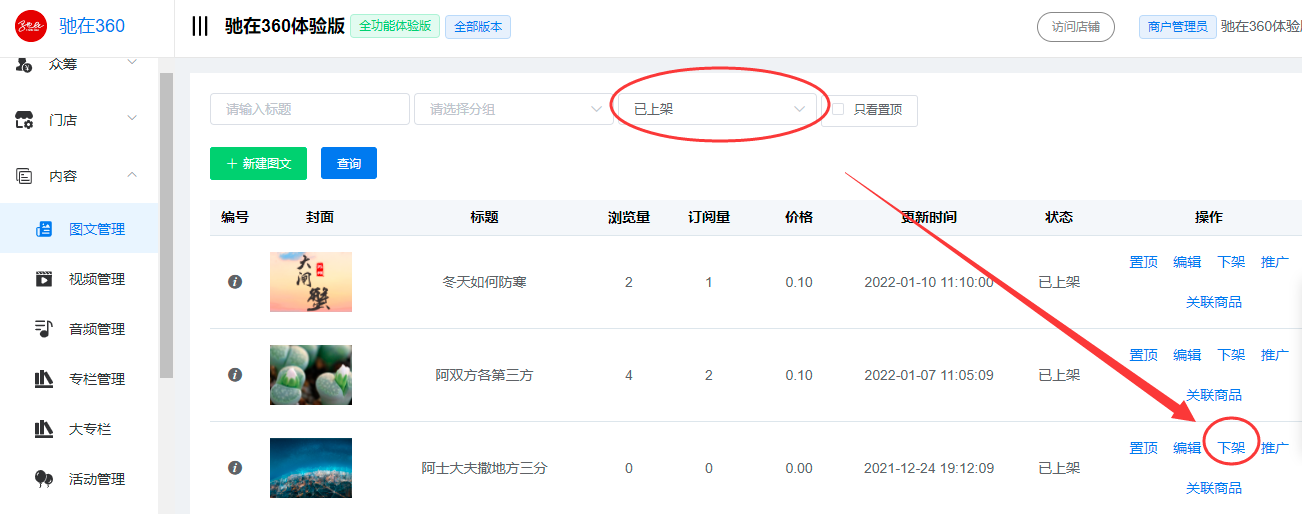The image size is (1302, 514).
Task: Toggle the sidebar collapse bars icon
Action: tap(200, 26)
